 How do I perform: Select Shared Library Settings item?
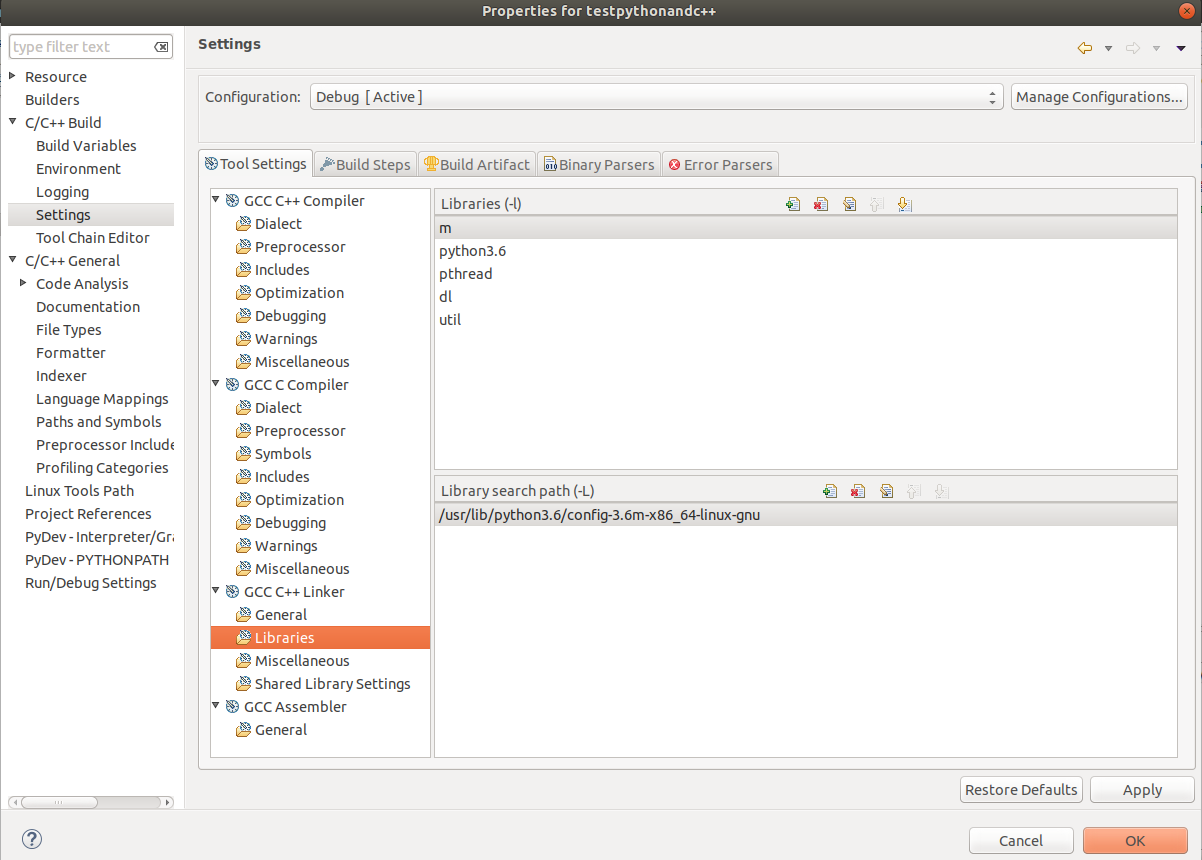[332, 684]
